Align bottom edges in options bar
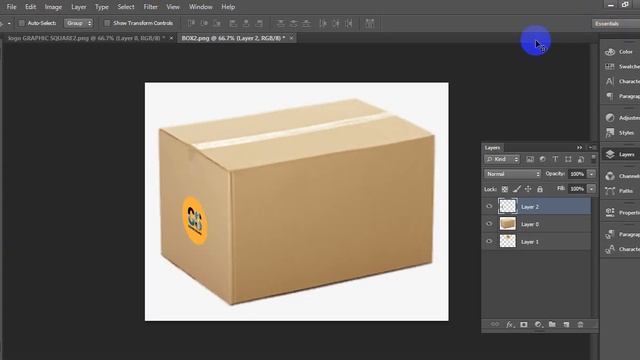 coord(217,23)
